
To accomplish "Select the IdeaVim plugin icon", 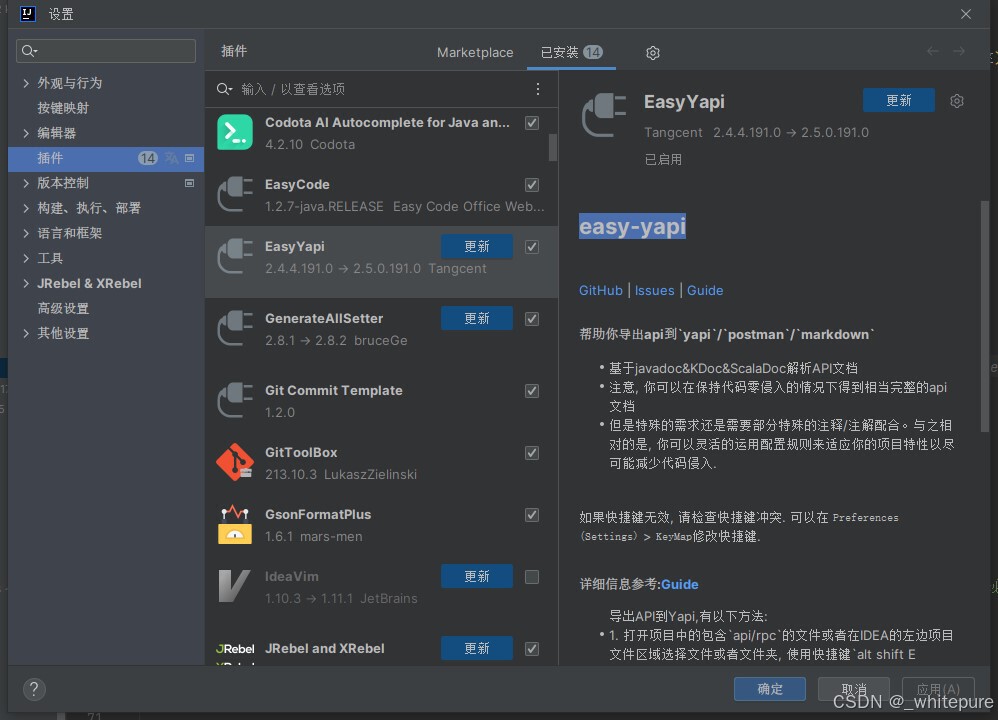I will point(235,586).
